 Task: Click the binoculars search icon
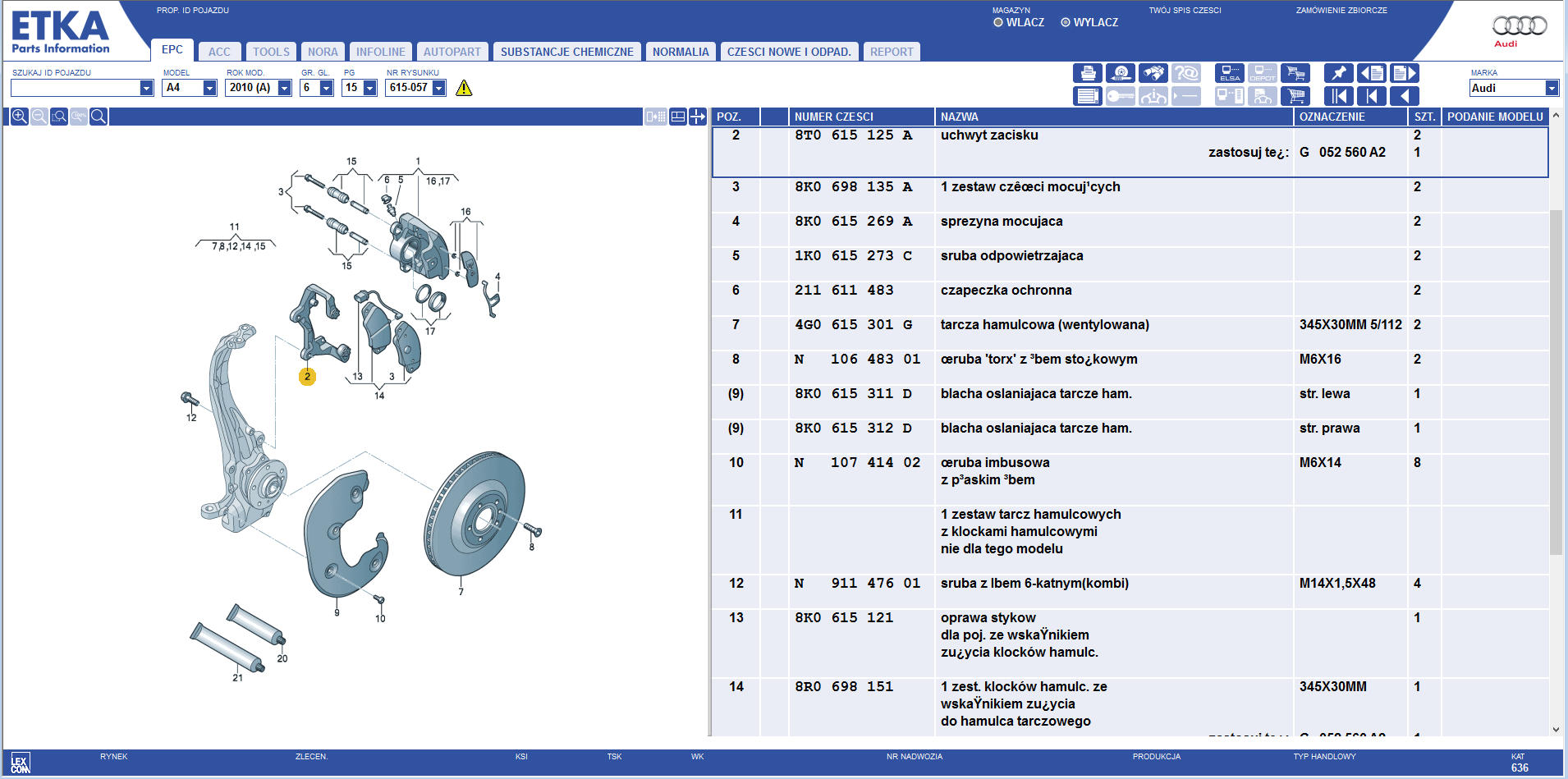tap(1153, 73)
